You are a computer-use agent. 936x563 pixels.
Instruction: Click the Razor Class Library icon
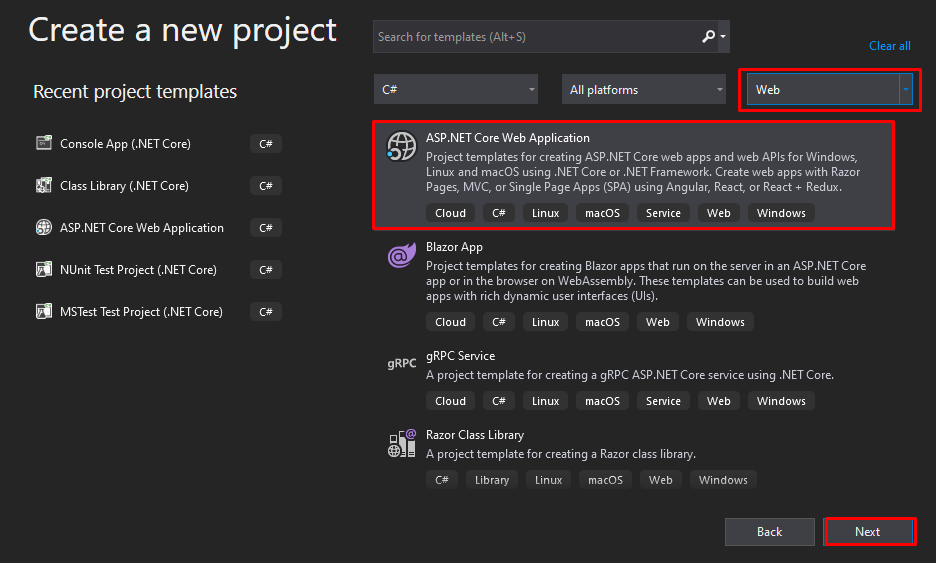[x=401, y=443]
